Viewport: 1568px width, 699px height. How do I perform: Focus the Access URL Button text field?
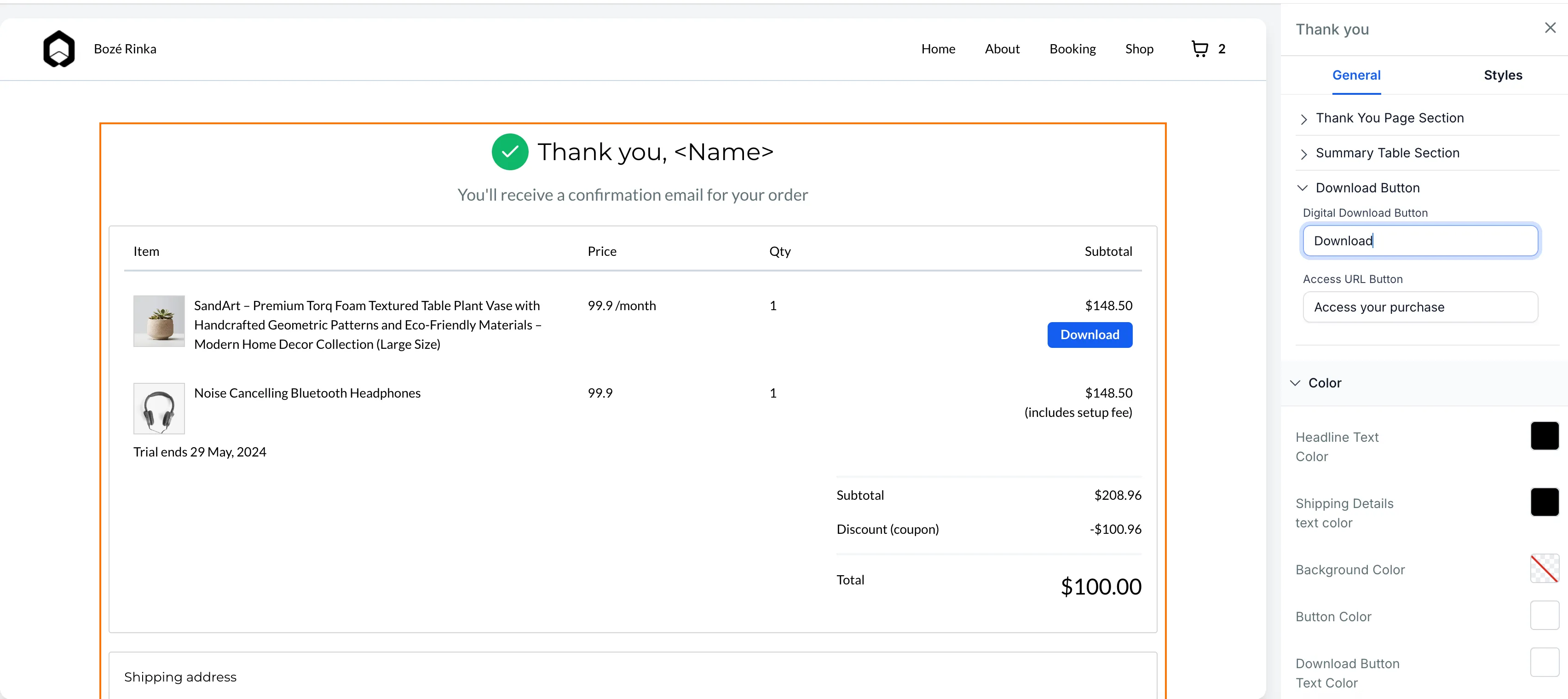(x=1419, y=307)
